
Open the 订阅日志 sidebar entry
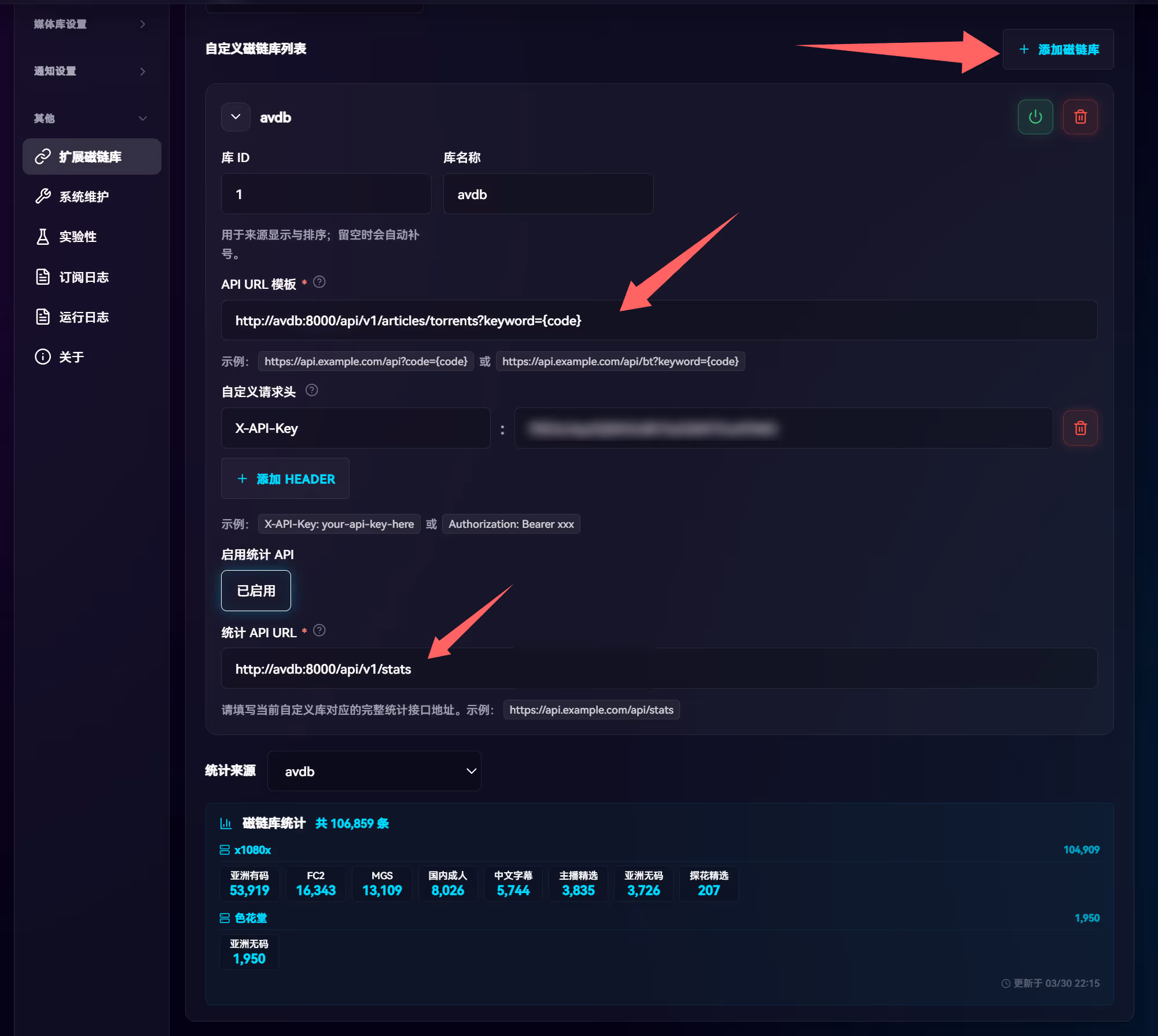pyautogui.click(x=84, y=277)
